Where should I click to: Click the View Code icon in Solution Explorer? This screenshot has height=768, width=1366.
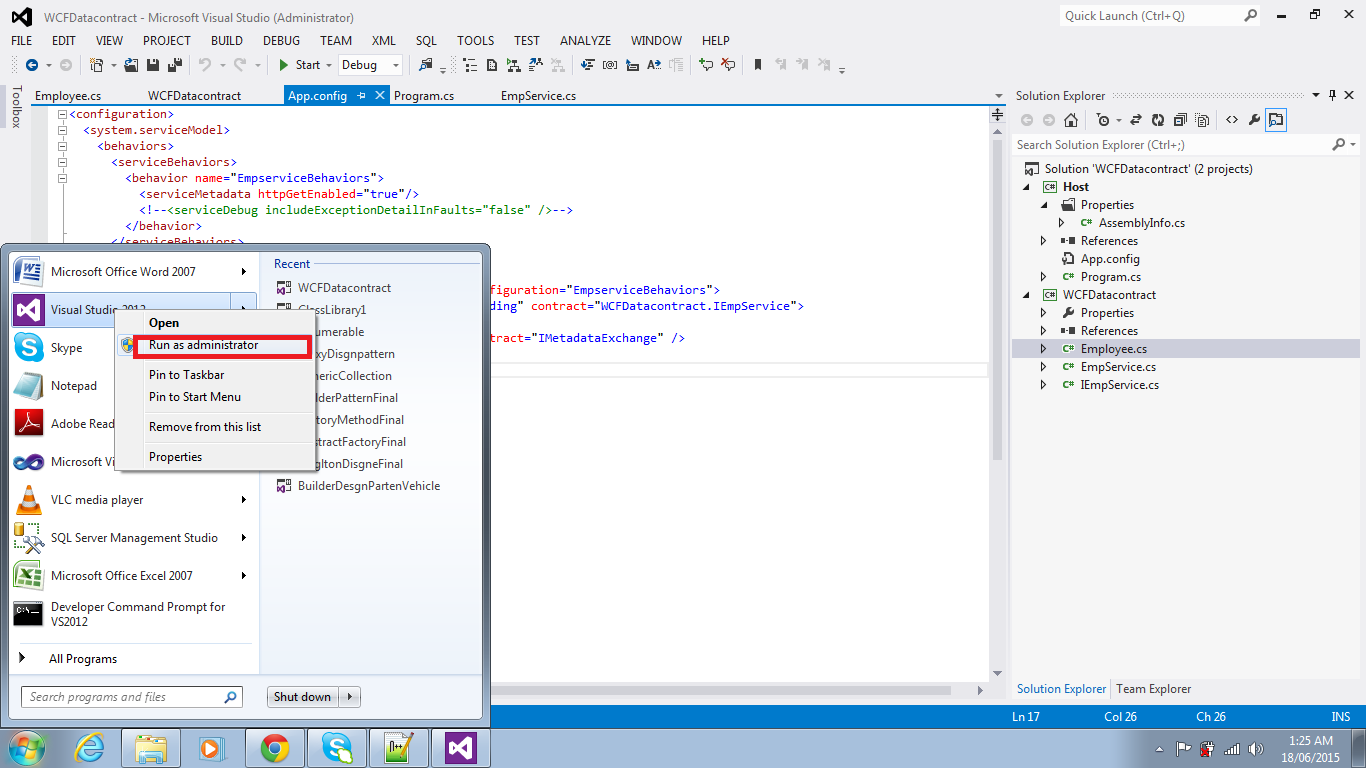click(1231, 120)
